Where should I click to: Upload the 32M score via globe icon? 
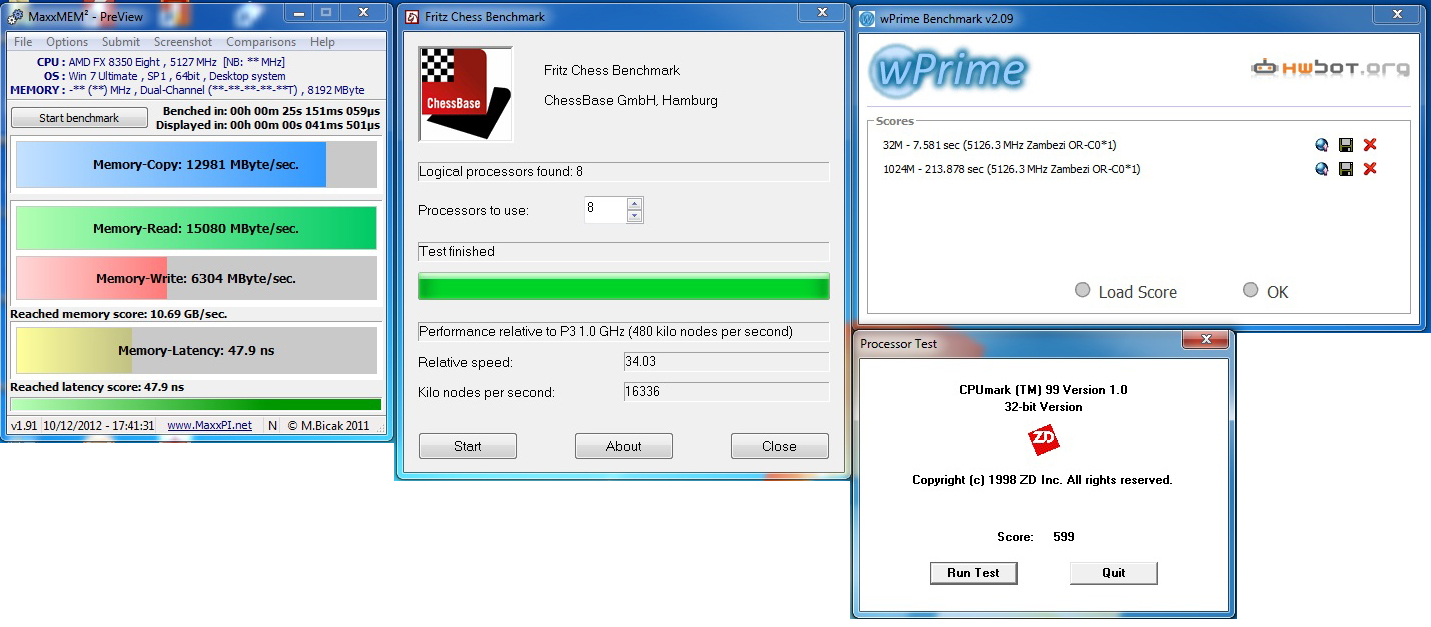click(1322, 145)
